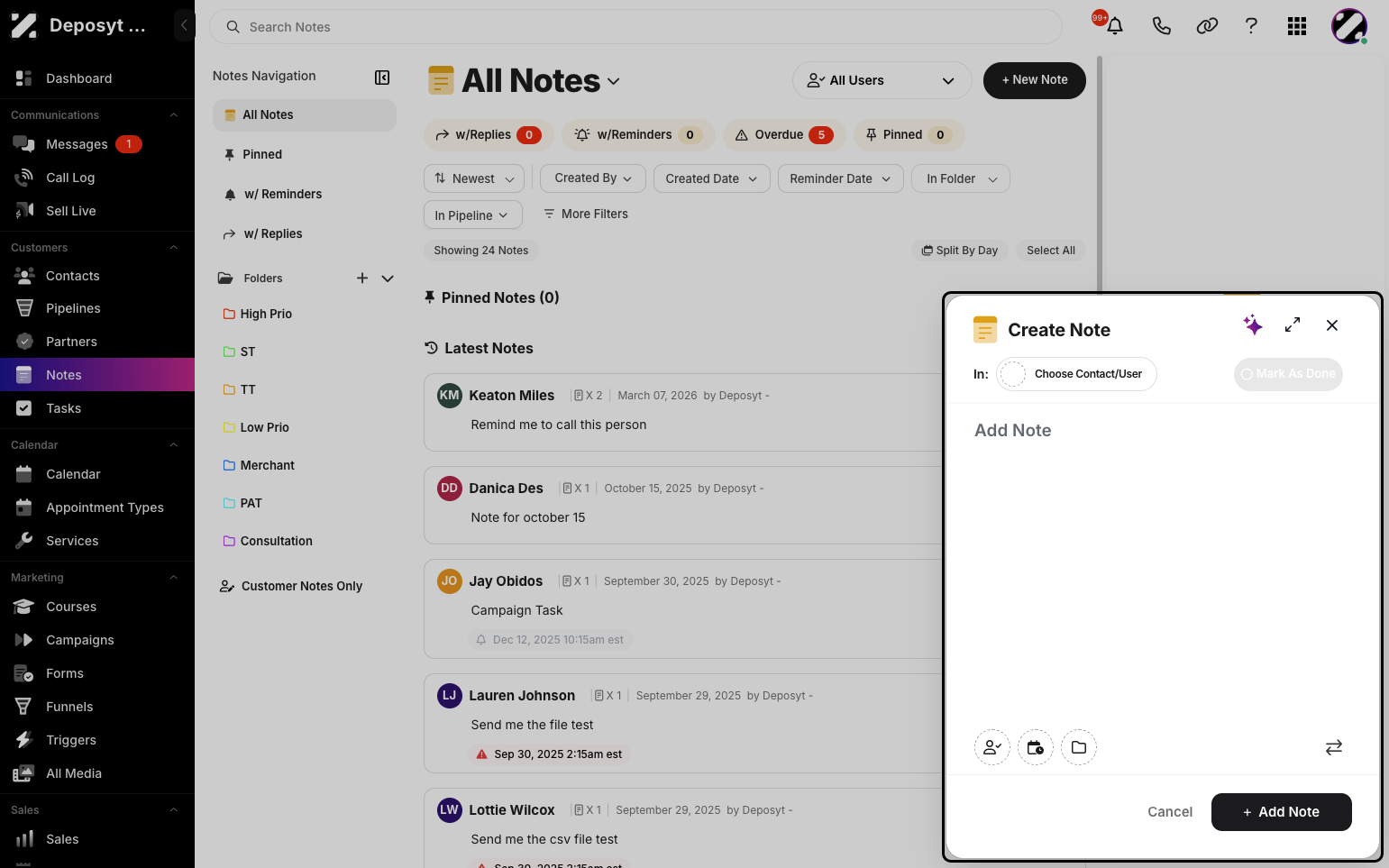1389x868 pixels.
Task: Click the Add Note button
Action: (1282, 812)
